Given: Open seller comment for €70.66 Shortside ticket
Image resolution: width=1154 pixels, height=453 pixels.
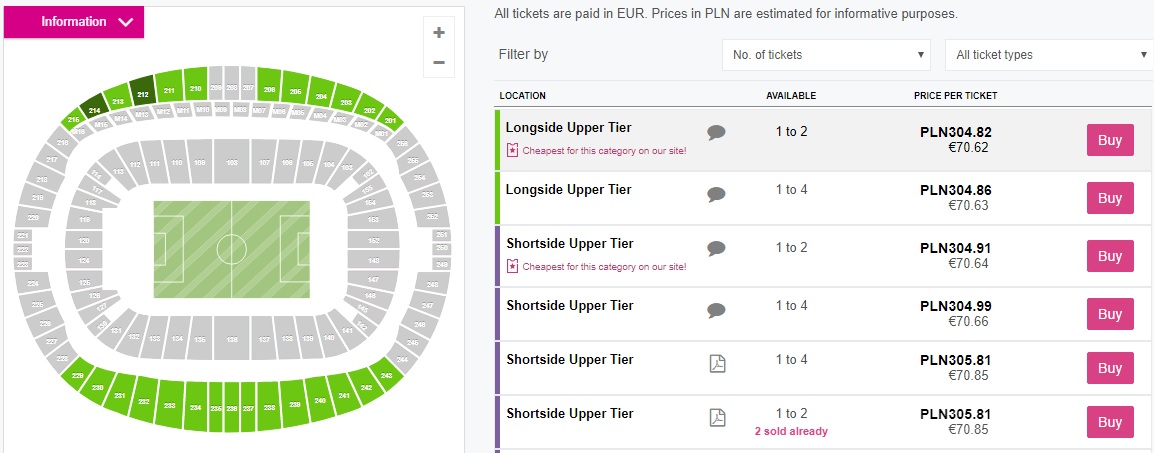Looking at the screenshot, I should click(x=716, y=310).
